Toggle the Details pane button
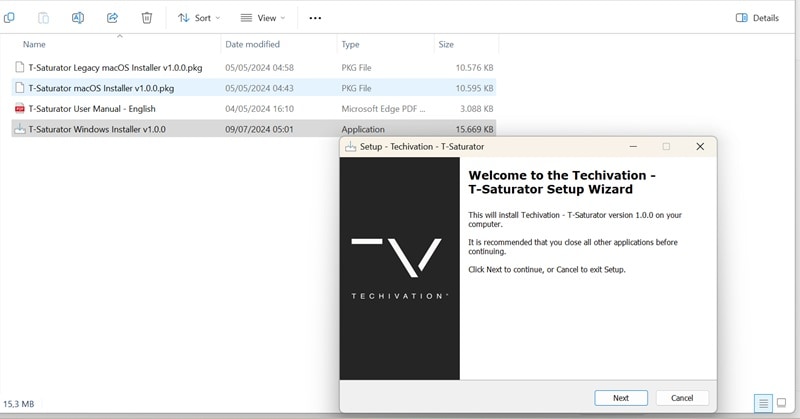The width and height of the screenshot is (800, 419). pos(757,18)
